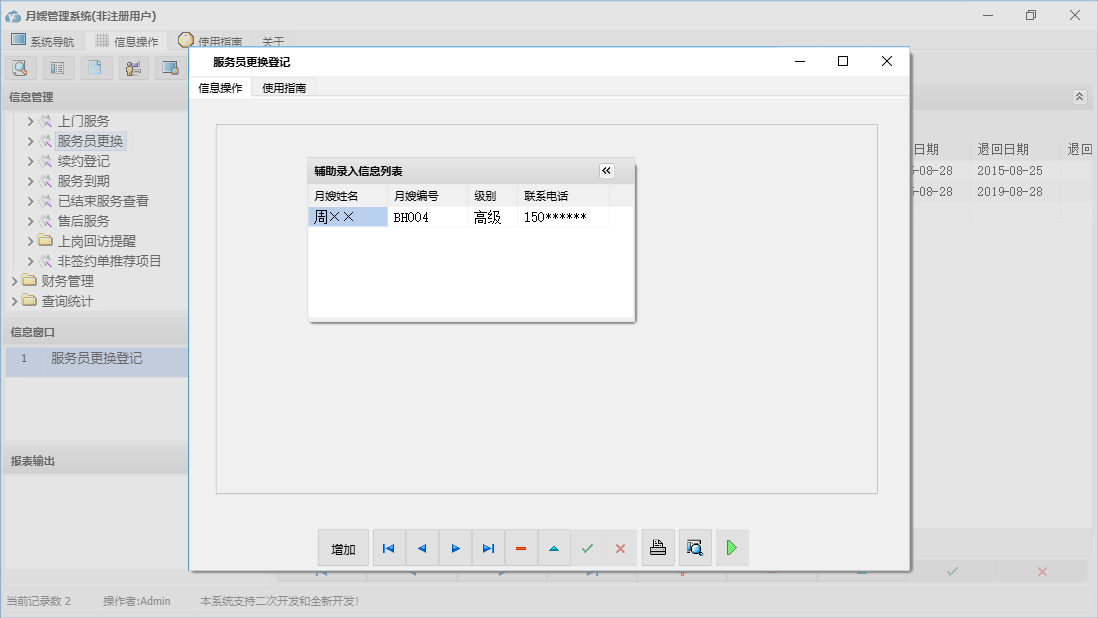Screen dimensions: 1098x618
Task: Minimize the 服务员更换登记 dialog
Action: [x=800, y=62]
